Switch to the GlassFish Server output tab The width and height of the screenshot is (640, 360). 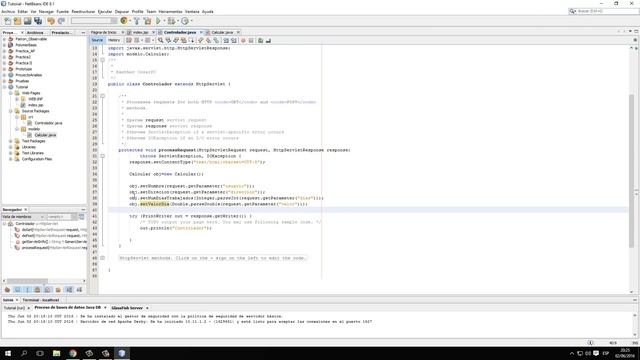click(x=127, y=308)
